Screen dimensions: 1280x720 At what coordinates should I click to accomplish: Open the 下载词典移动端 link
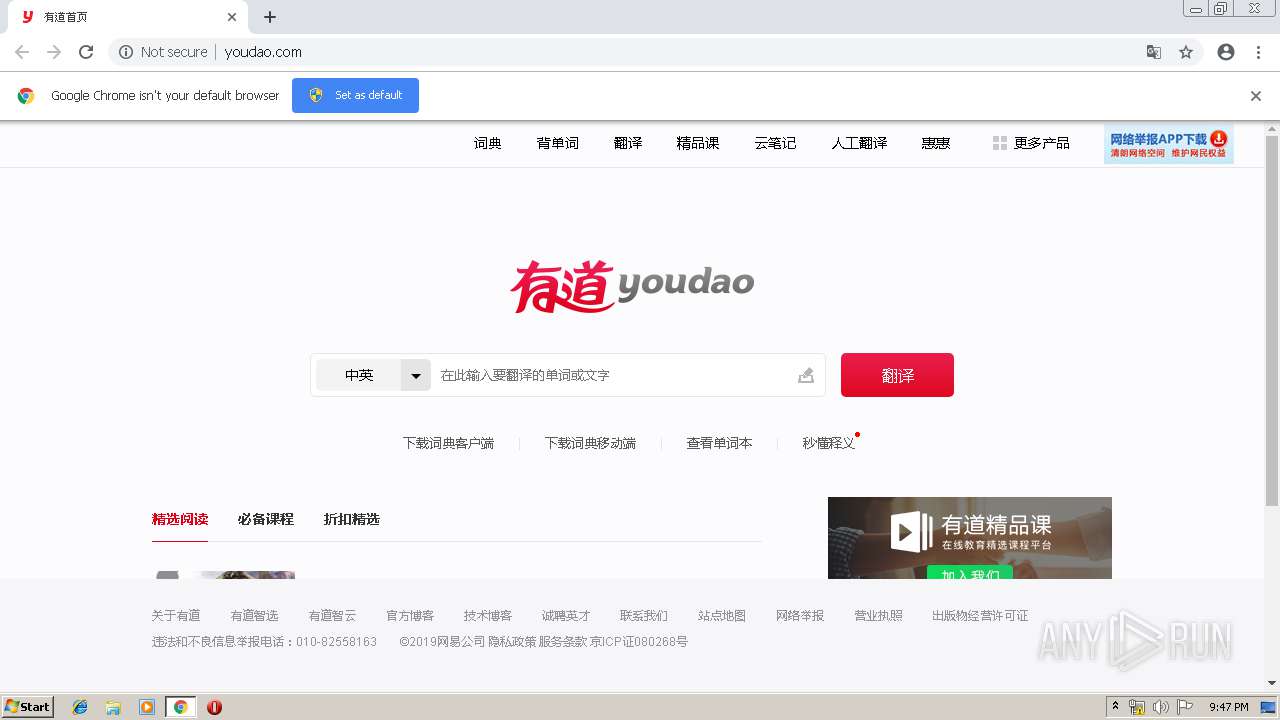click(590, 443)
